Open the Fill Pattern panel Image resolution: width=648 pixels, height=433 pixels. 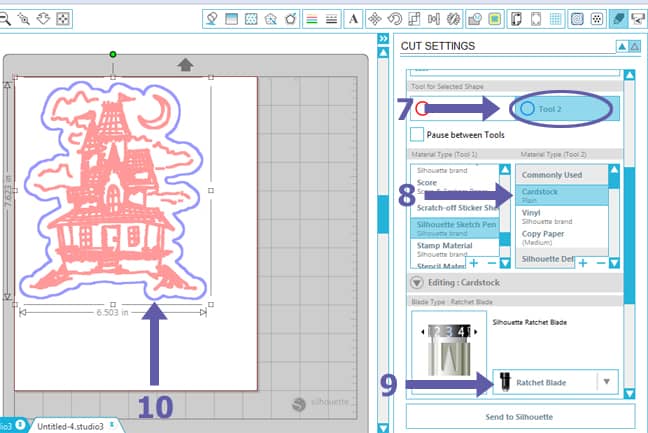pyautogui.click(x=251, y=19)
